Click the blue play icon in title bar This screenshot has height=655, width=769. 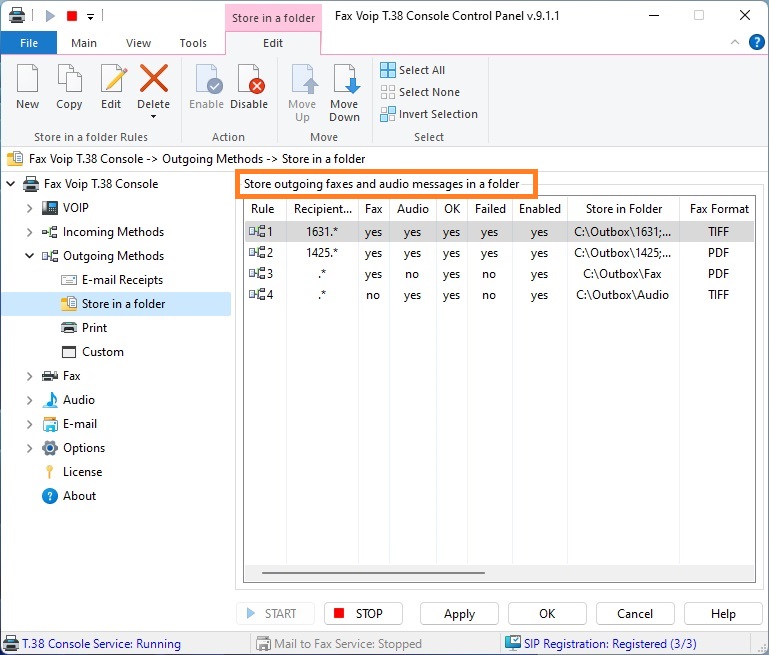tap(50, 16)
